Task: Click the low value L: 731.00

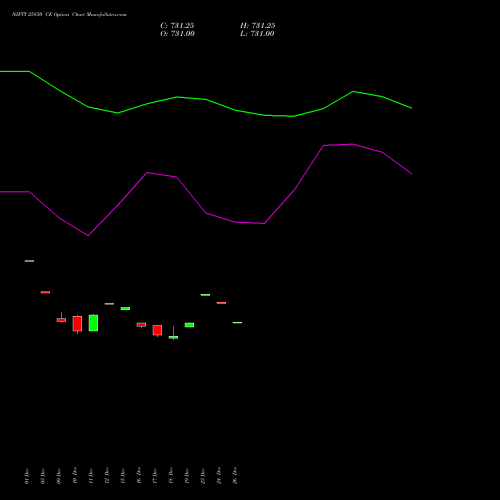Action: point(257,34)
